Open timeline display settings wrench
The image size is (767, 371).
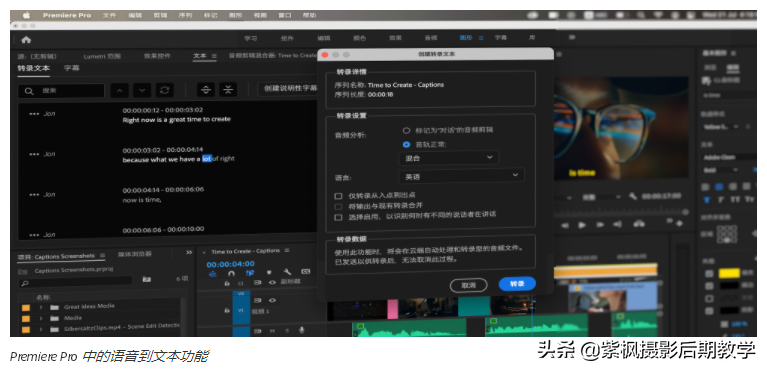[288, 273]
